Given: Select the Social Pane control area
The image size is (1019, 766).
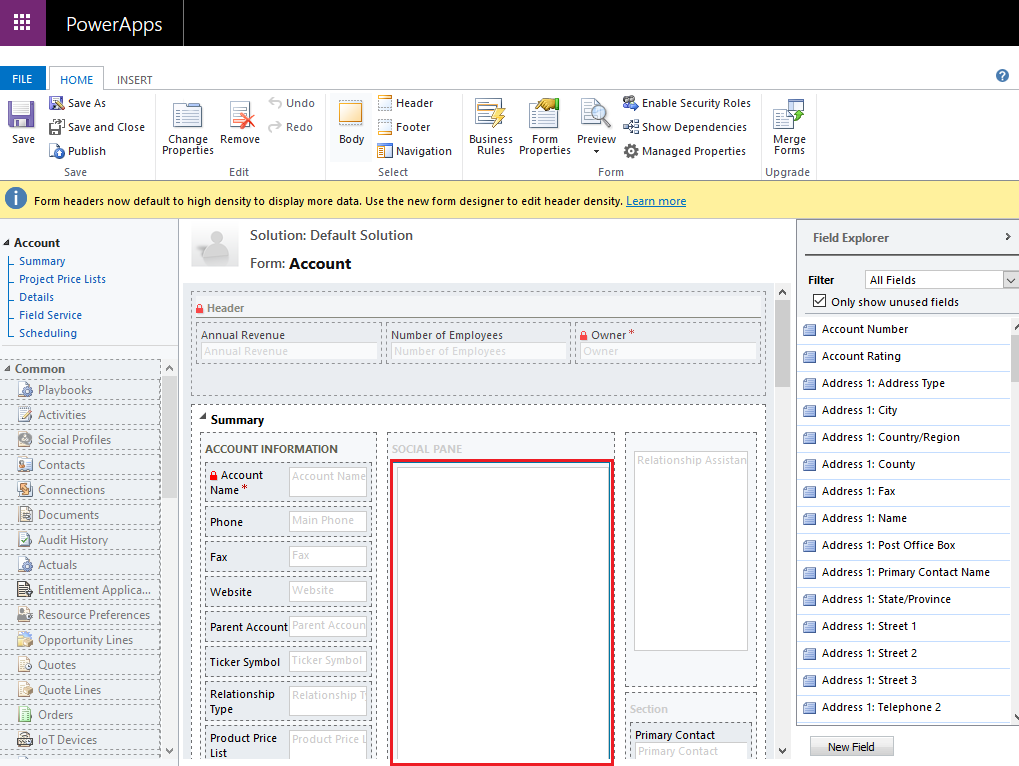Looking at the screenshot, I should pyautogui.click(x=502, y=613).
